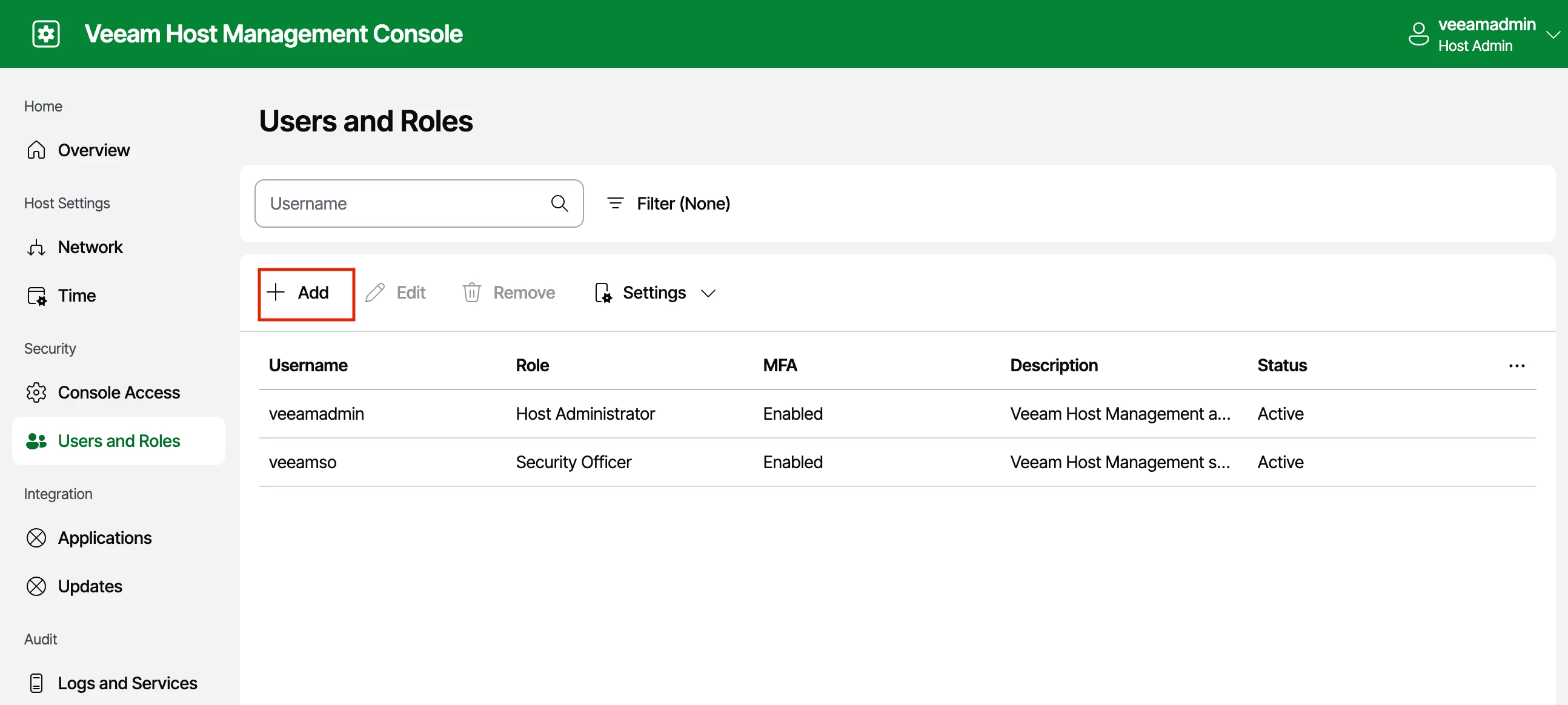Viewport: 1568px width, 705px height.
Task: Click the Host Admin role label
Action: tap(1475, 45)
